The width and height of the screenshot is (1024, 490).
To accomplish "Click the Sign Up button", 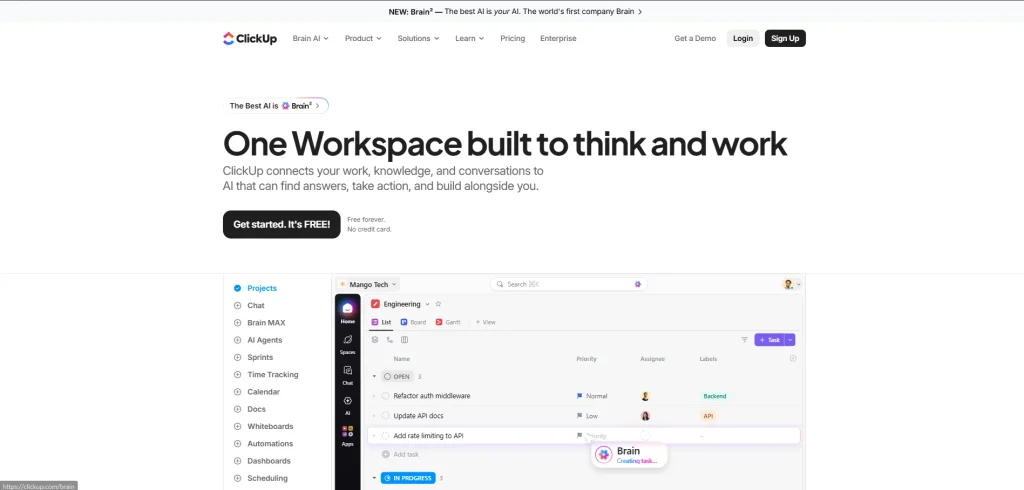I will 785,39.
